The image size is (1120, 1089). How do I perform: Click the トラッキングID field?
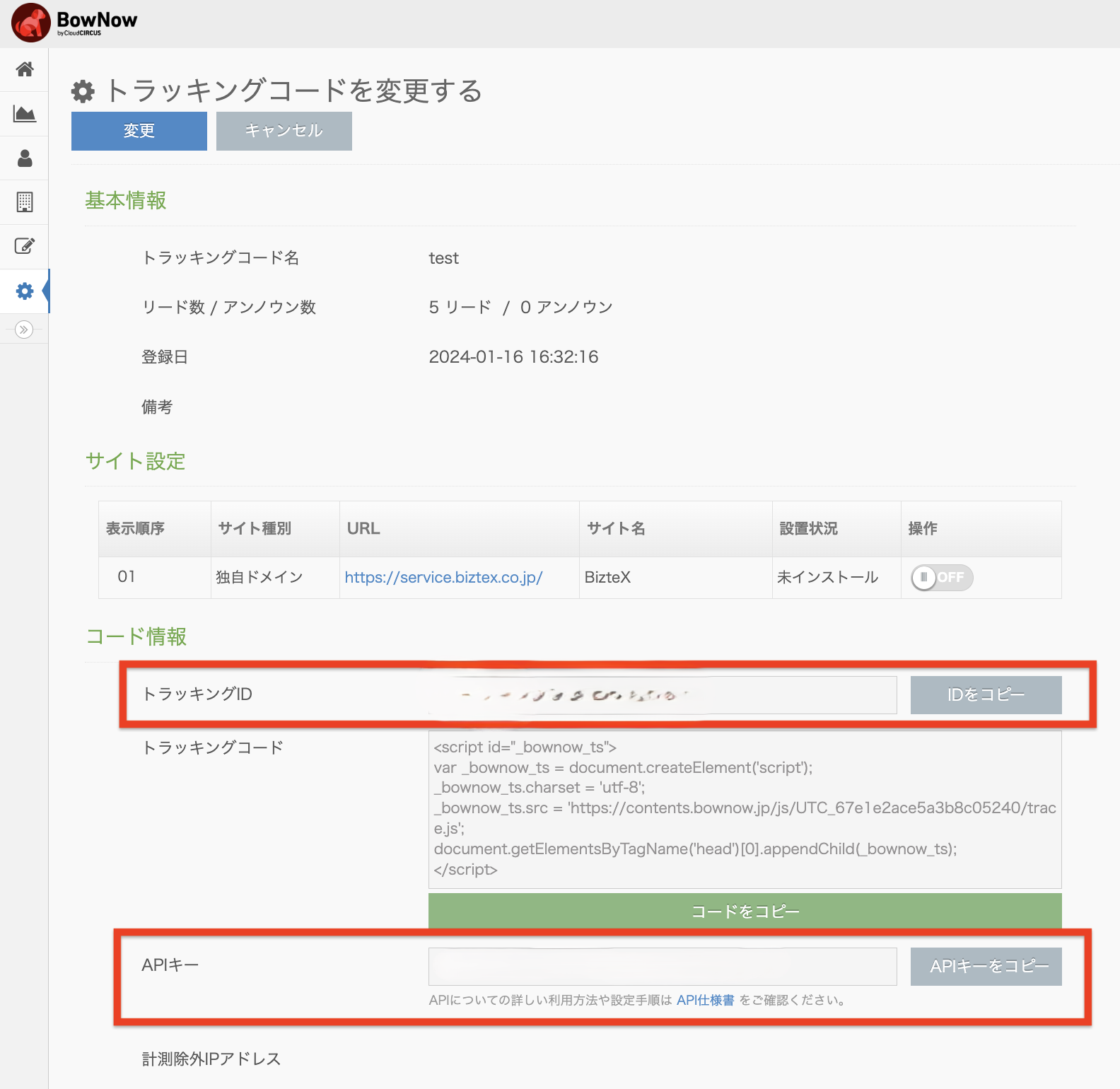click(663, 695)
